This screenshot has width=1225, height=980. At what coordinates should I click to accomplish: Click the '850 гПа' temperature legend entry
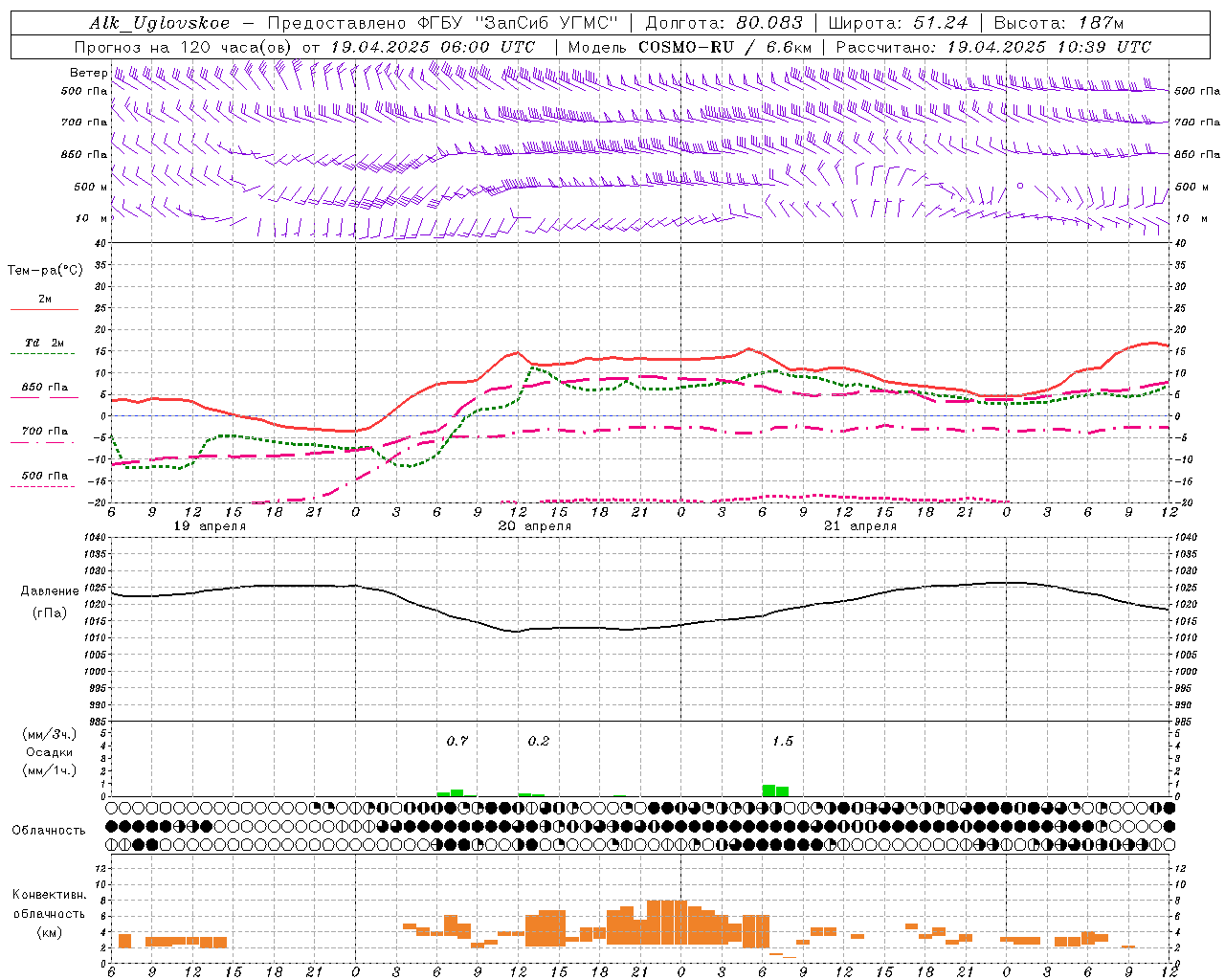pyautogui.click(x=45, y=388)
